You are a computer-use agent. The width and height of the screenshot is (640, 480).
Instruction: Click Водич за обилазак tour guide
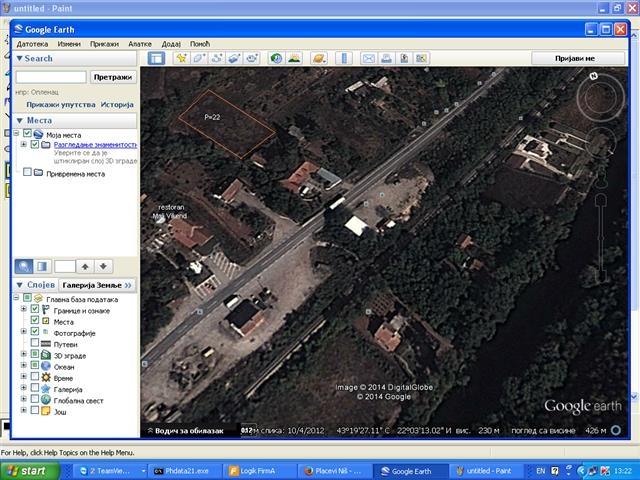[x=186, y=431]
